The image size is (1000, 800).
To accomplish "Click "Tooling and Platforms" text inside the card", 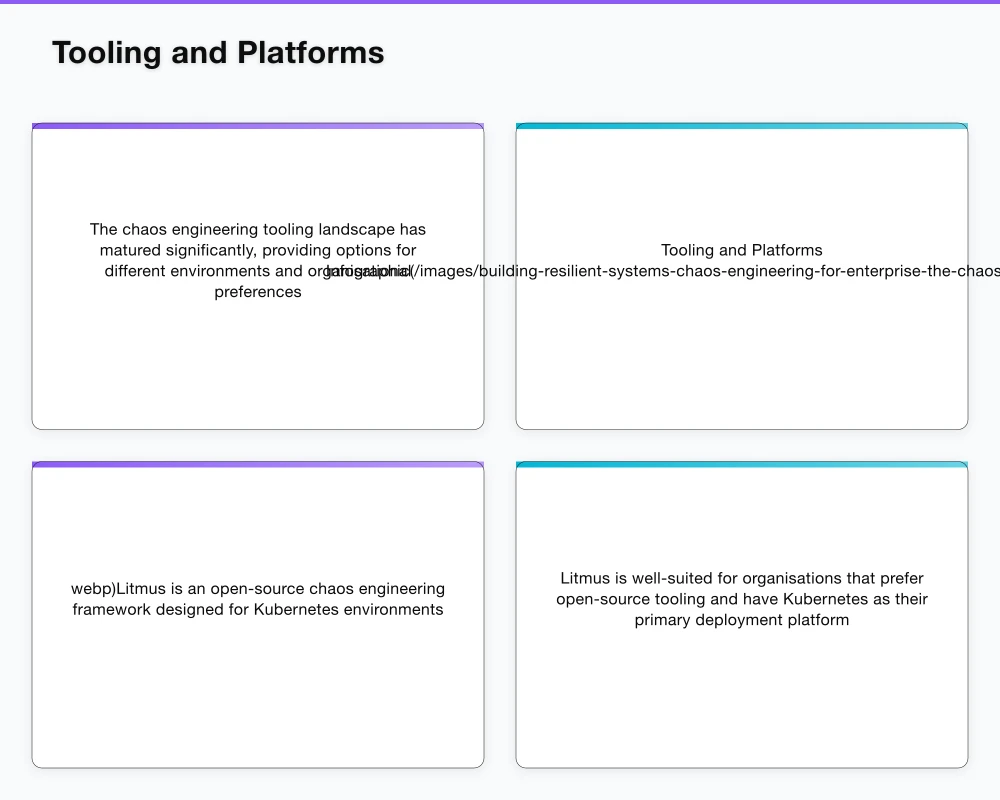I will [742, 250].
